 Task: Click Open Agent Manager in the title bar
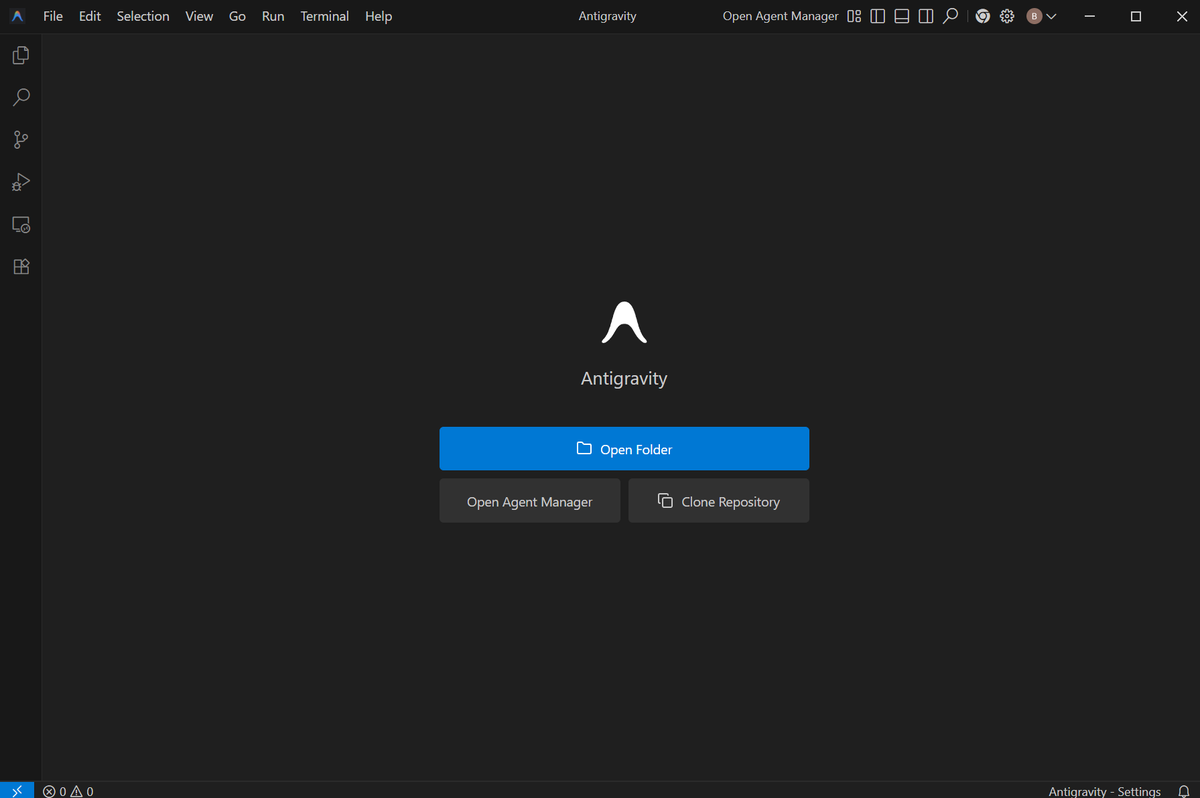pos(780,16)
